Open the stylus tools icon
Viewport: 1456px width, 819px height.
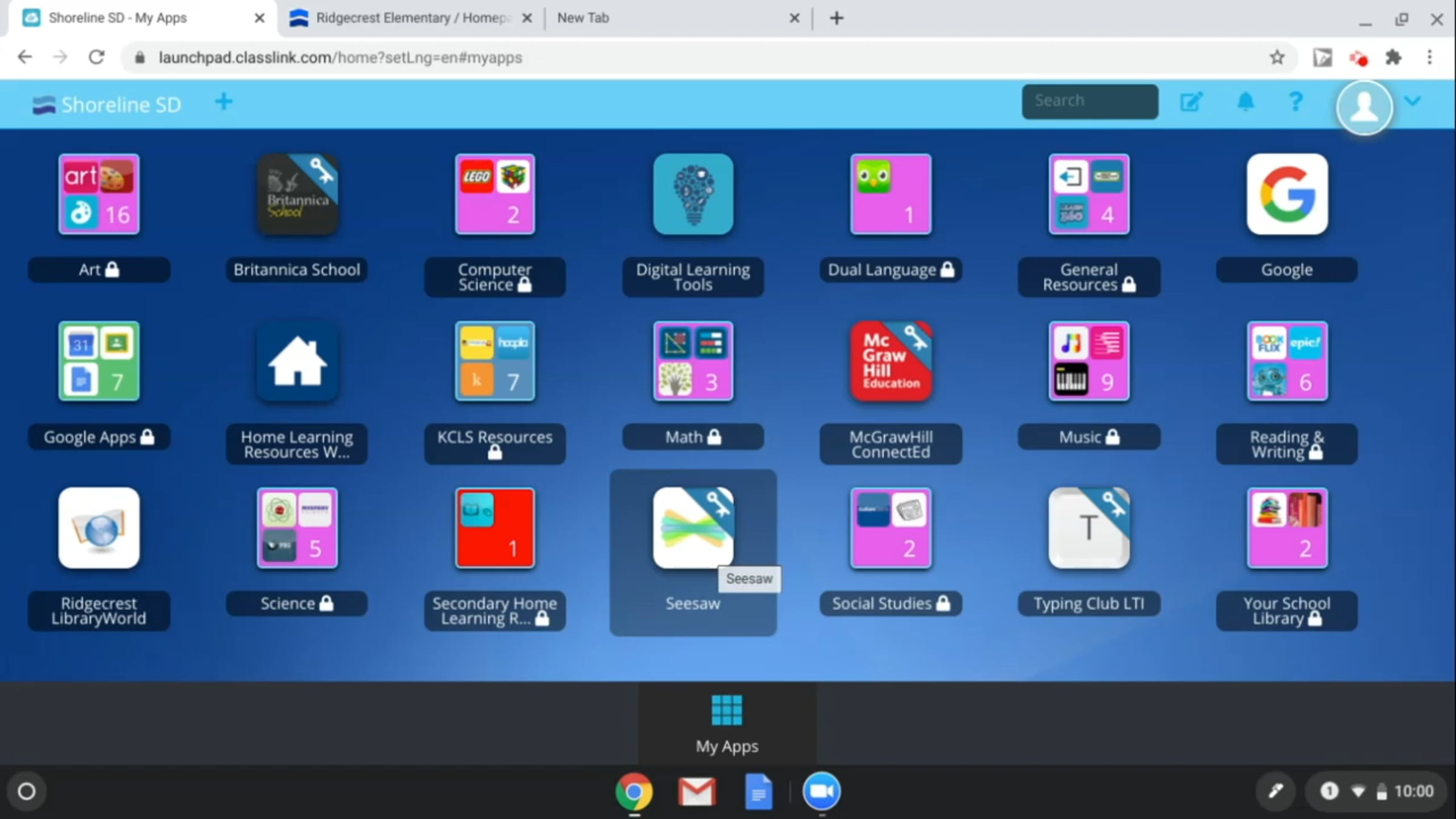[1276, 791]
